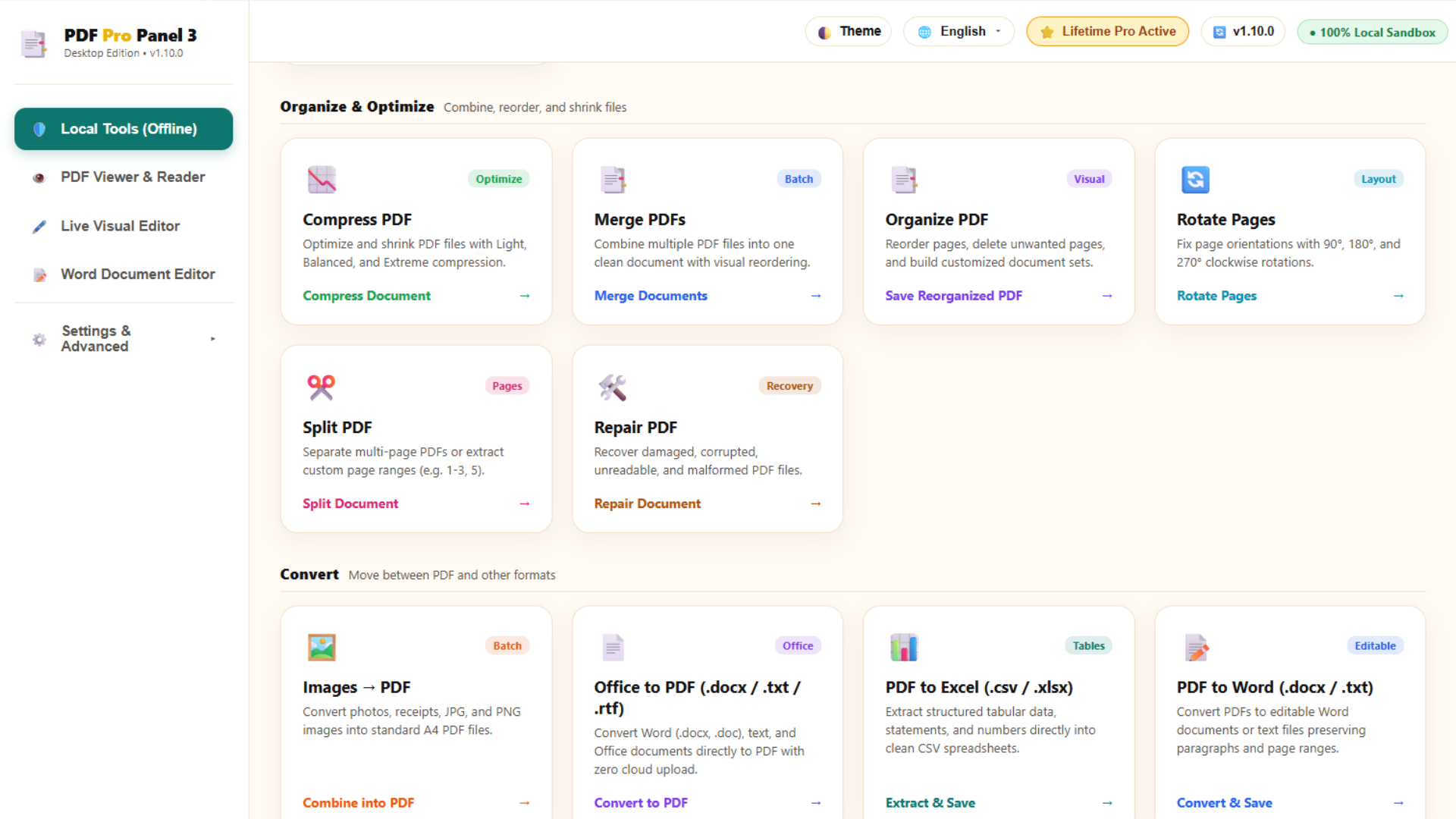
Task: Expand the Settings & Advanced section
Action: pos(124,339)
